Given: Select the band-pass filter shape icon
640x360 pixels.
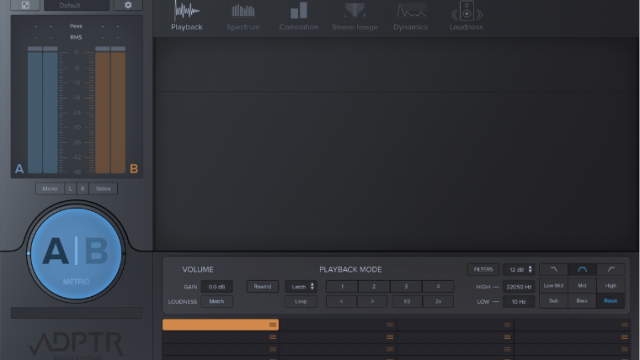Looking at the screenshot, I should coord(582,269).
